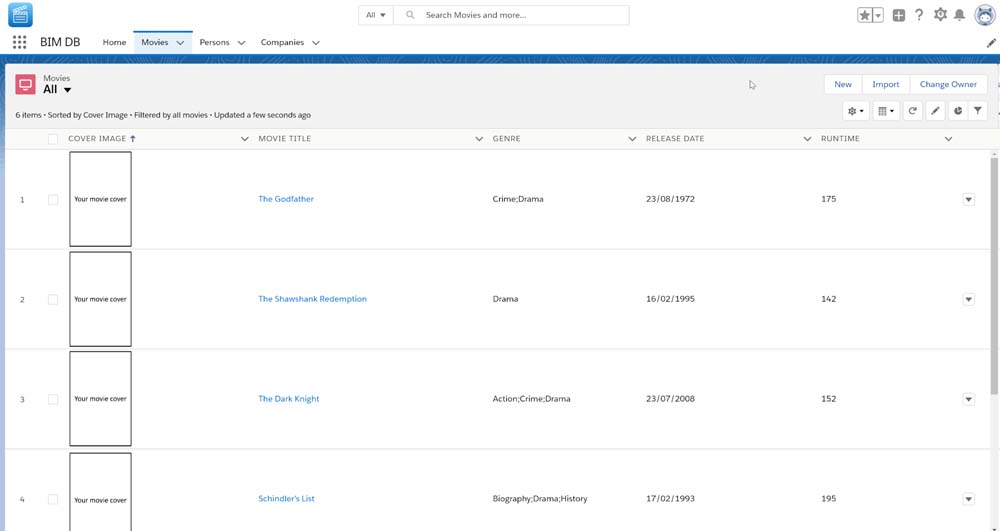This screenshot has height=531, width=1000.
Task: Open the Setup gear icon
Action: point(940,15)
